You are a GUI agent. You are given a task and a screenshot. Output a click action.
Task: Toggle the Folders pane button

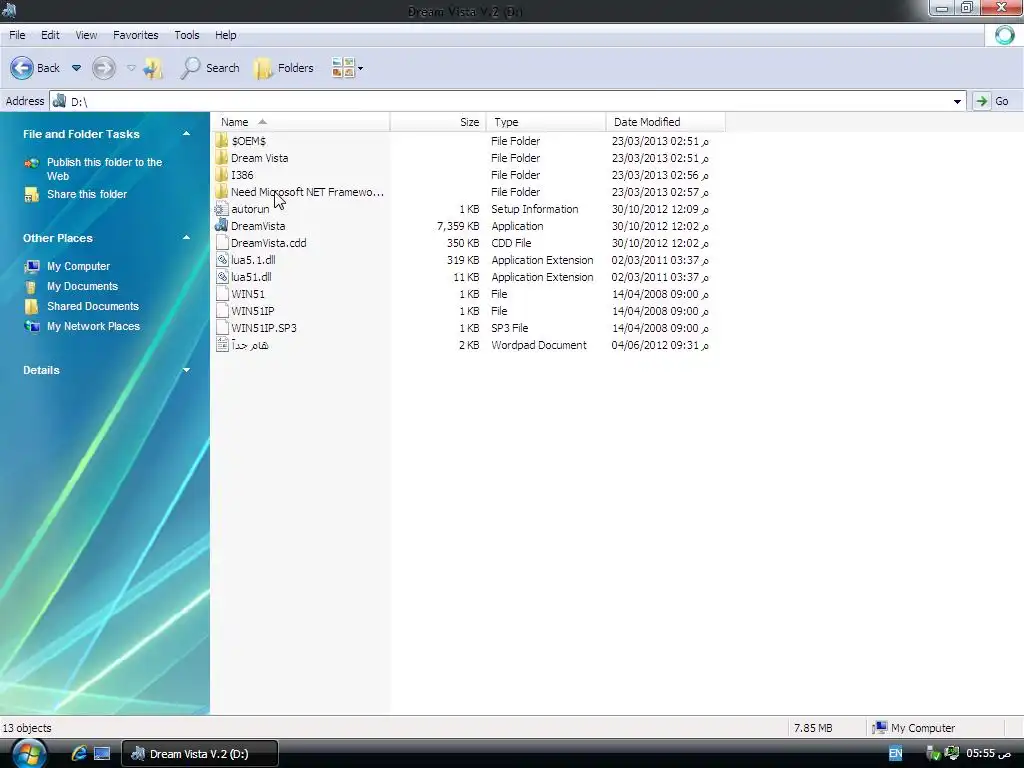[x=284, y=68]
